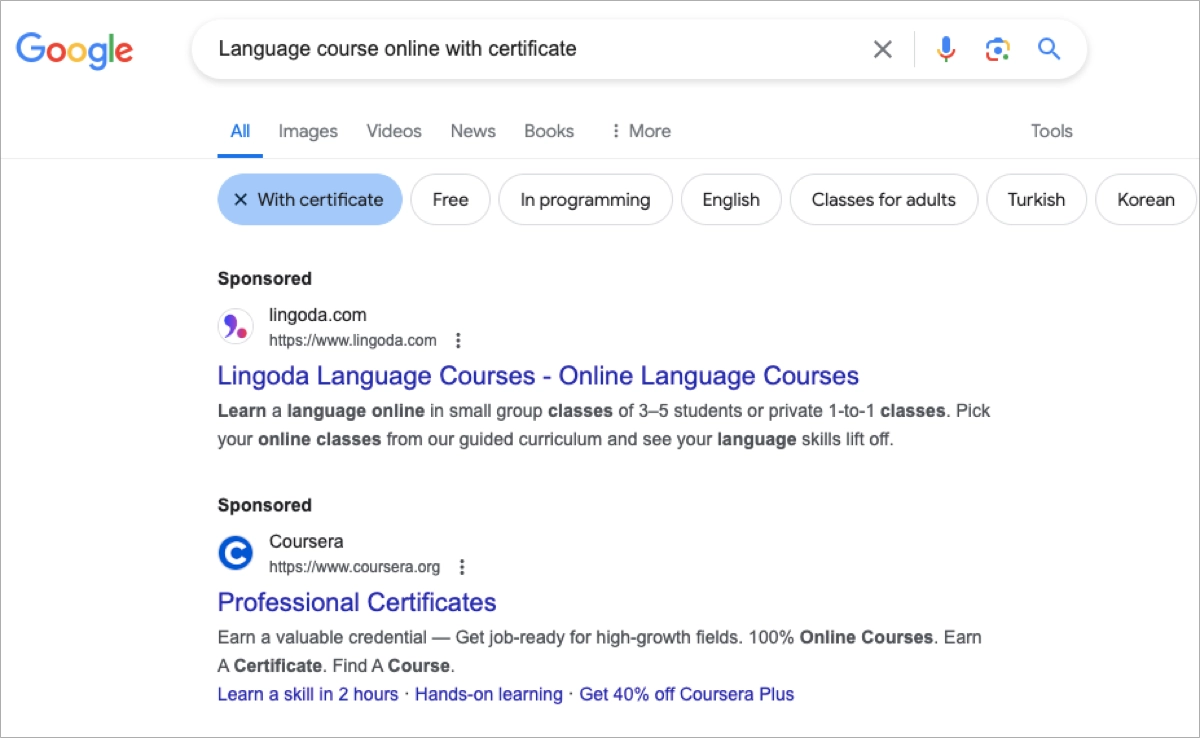1200x738 pixels.
Task: Switch to the Images tab
Action: (308, 131)
